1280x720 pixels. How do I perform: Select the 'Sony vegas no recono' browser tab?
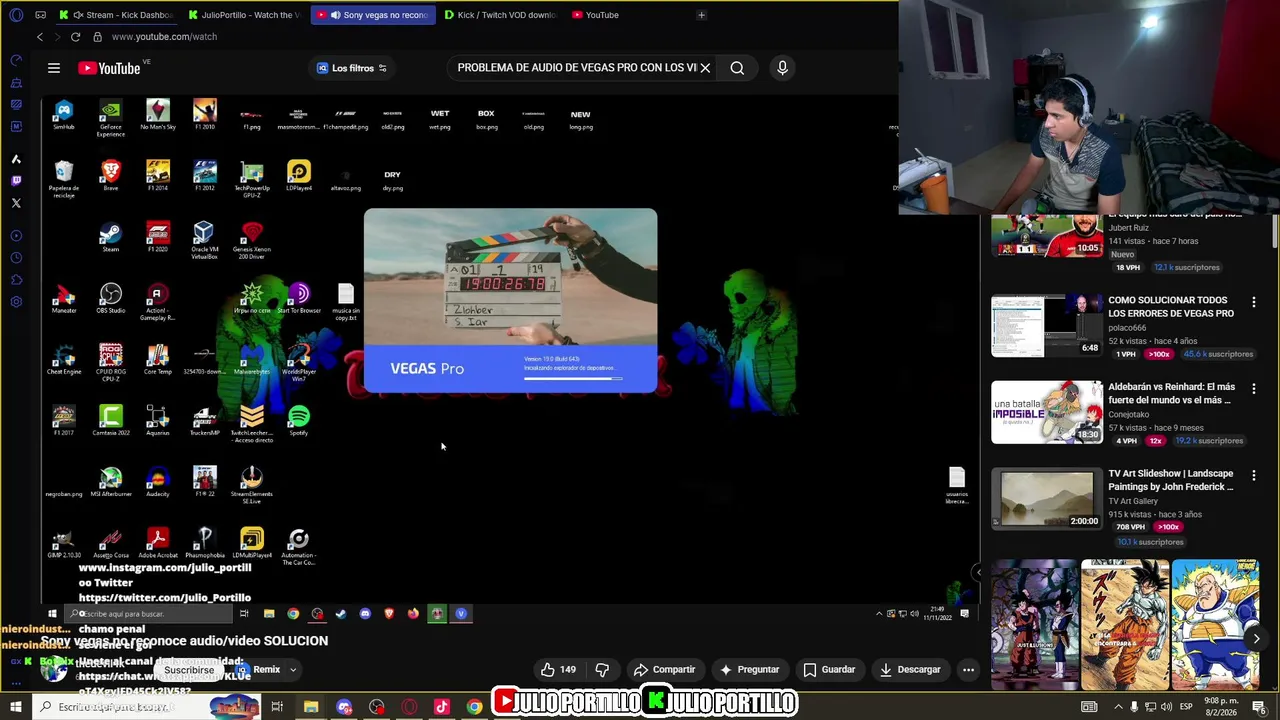[371, 15]
